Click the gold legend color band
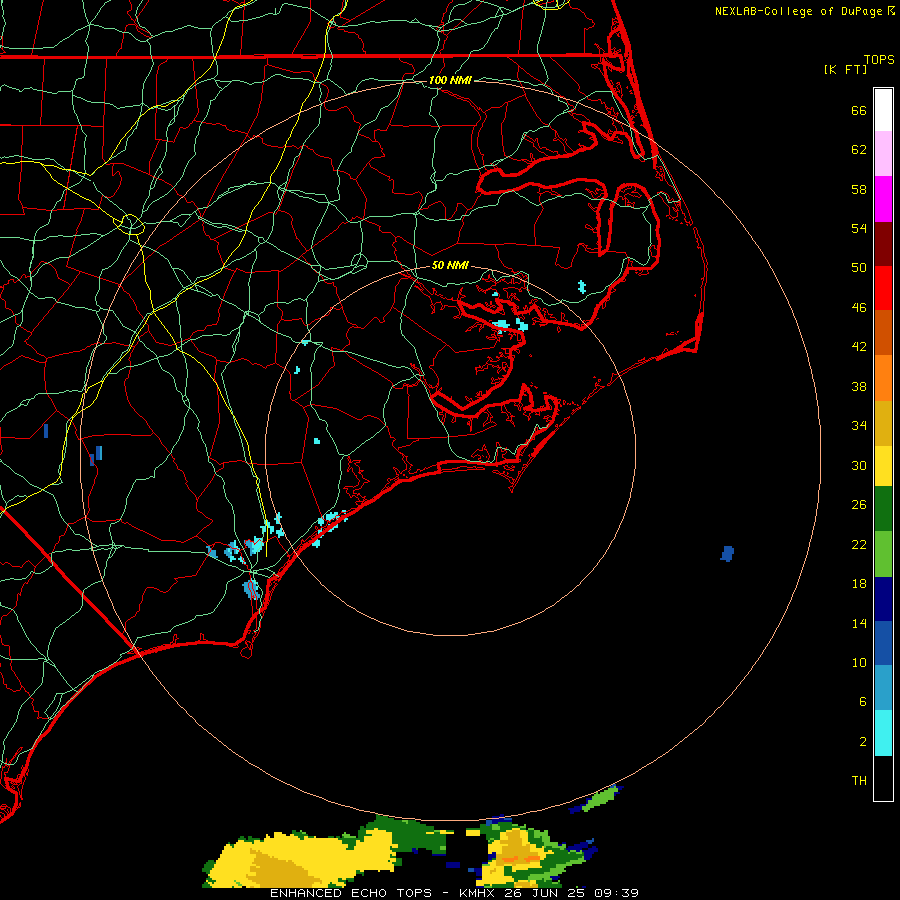 883,424
